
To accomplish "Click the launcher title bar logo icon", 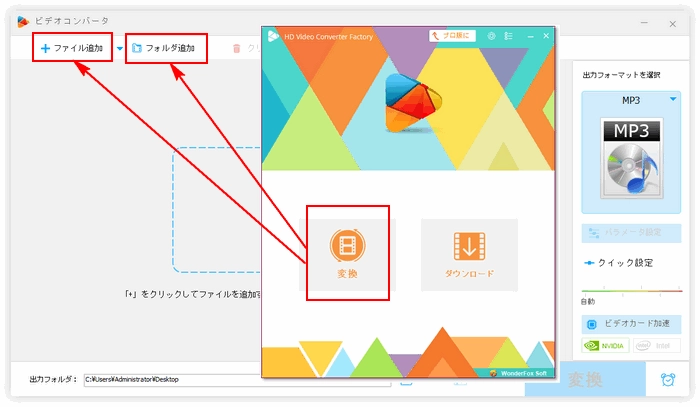I will tap(273, 36).
